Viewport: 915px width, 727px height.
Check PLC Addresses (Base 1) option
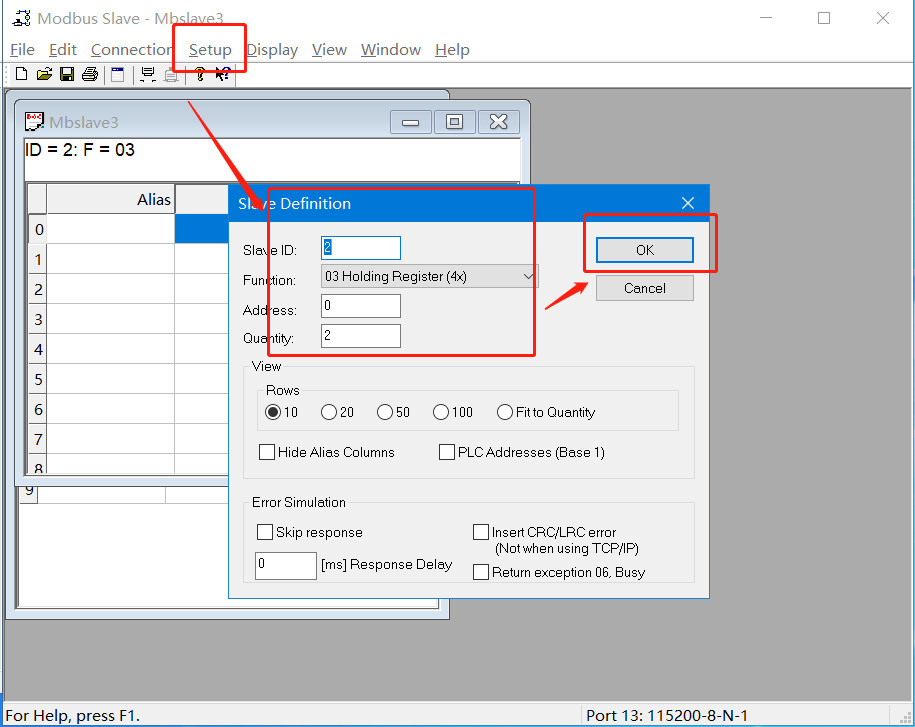click(x=447, y=452)
